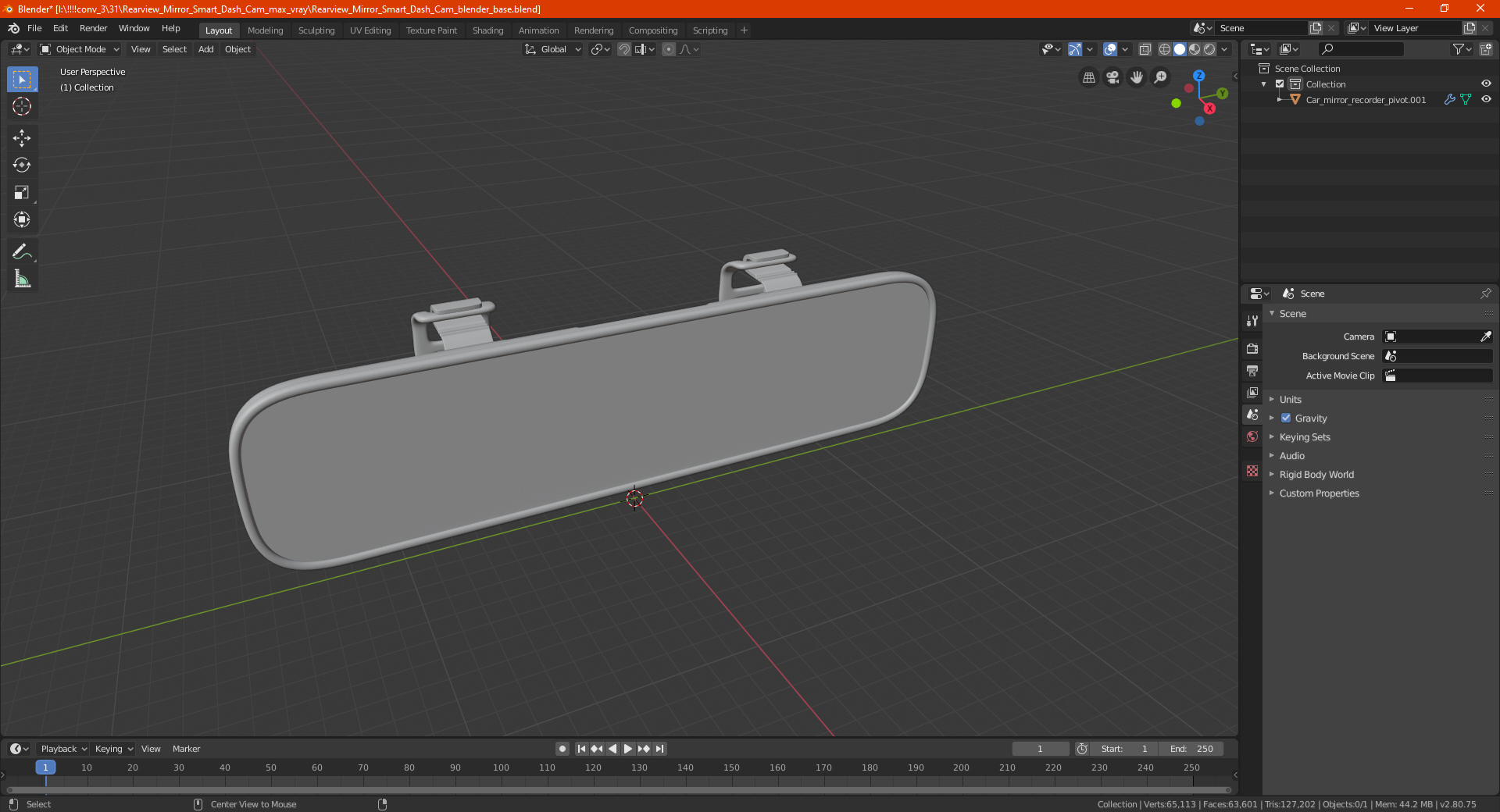Open the Texture properties tab

click(x=1252, y=471)
